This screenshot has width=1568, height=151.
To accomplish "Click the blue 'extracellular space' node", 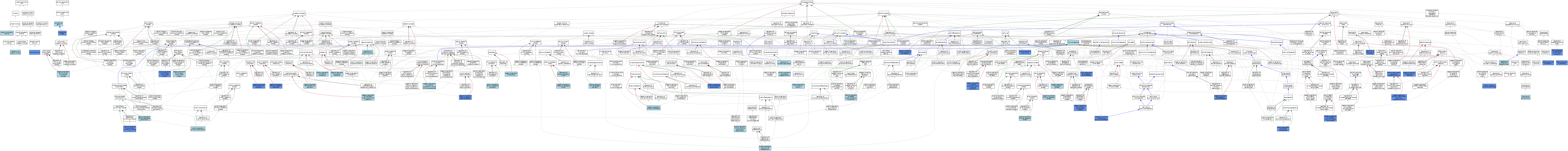I will (62, 33).
